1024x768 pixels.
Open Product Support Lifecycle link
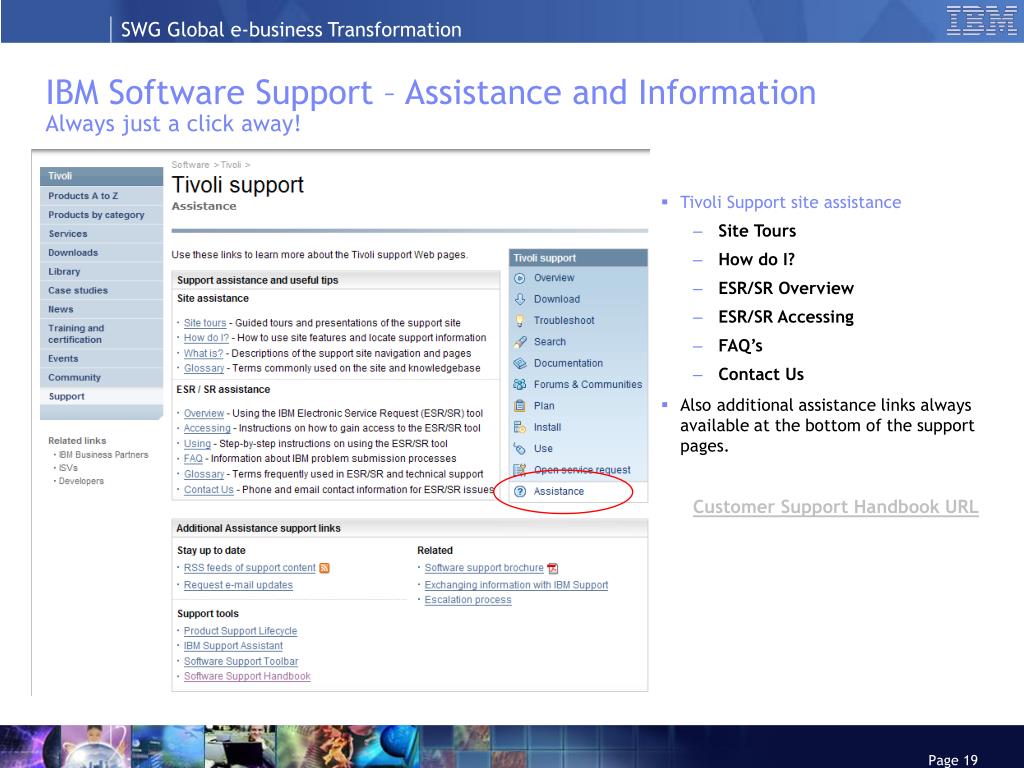point(240,631)
